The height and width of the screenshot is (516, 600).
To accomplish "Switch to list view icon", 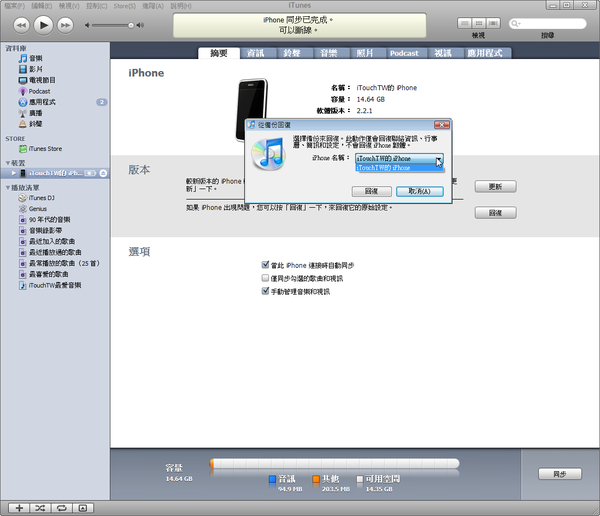I will pyautogui.click(x=465, y=23).
